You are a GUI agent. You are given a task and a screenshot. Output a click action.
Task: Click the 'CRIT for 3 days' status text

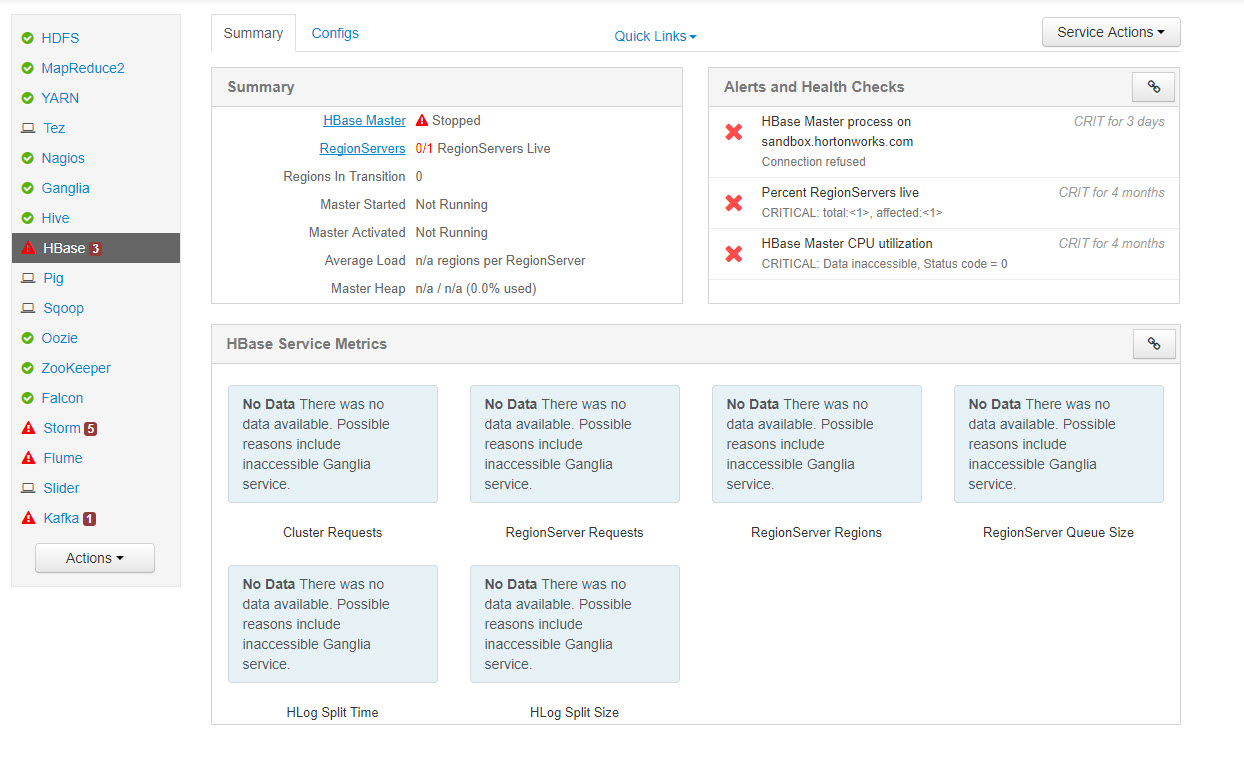tap(1119, 121)
